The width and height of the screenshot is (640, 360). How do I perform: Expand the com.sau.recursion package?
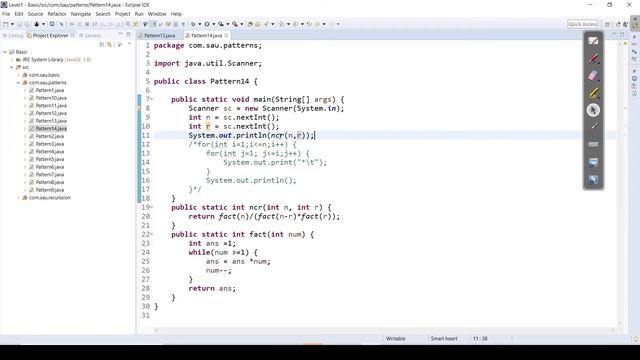tap(18, 198)
